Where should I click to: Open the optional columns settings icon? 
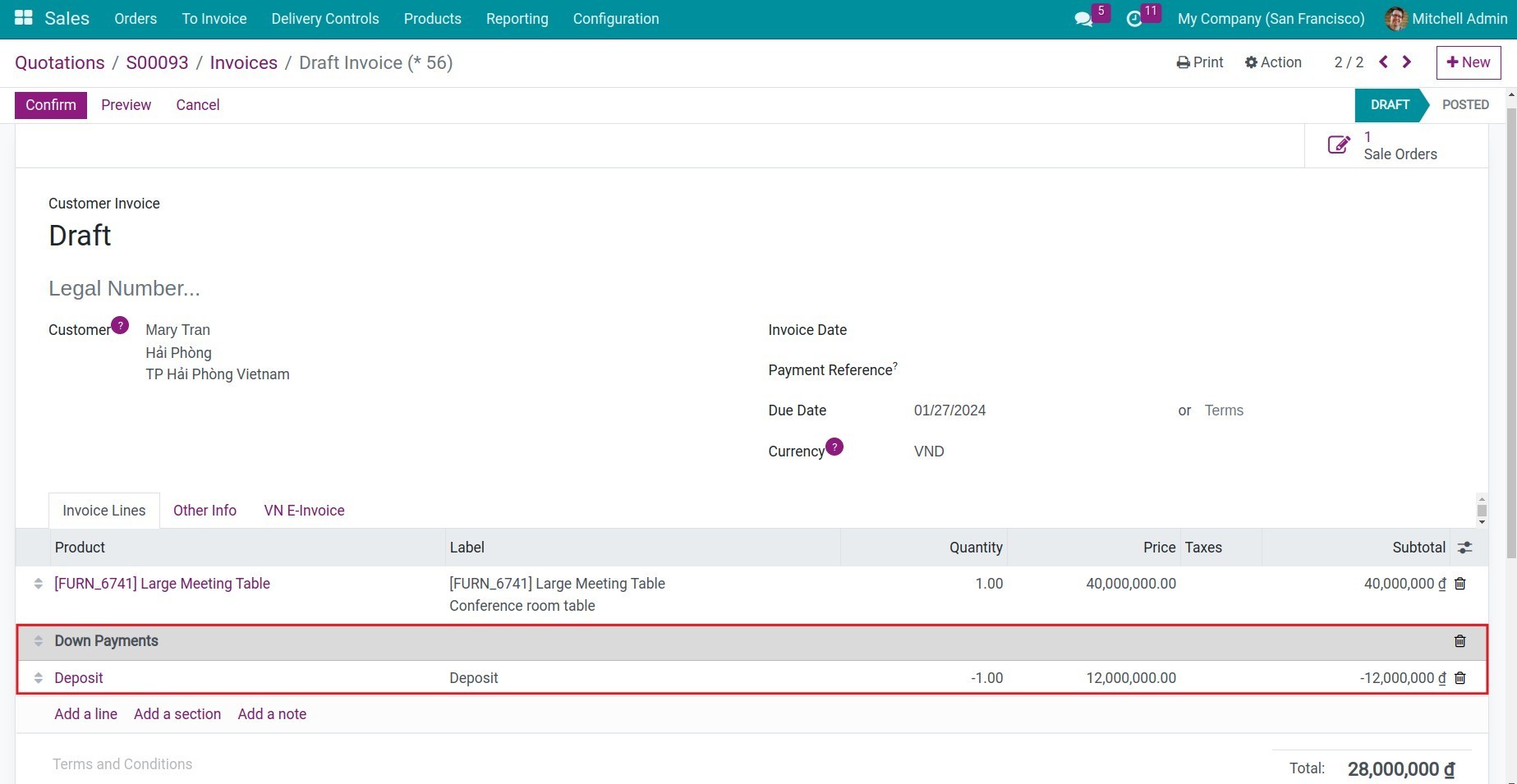(x=1465, y=548)
